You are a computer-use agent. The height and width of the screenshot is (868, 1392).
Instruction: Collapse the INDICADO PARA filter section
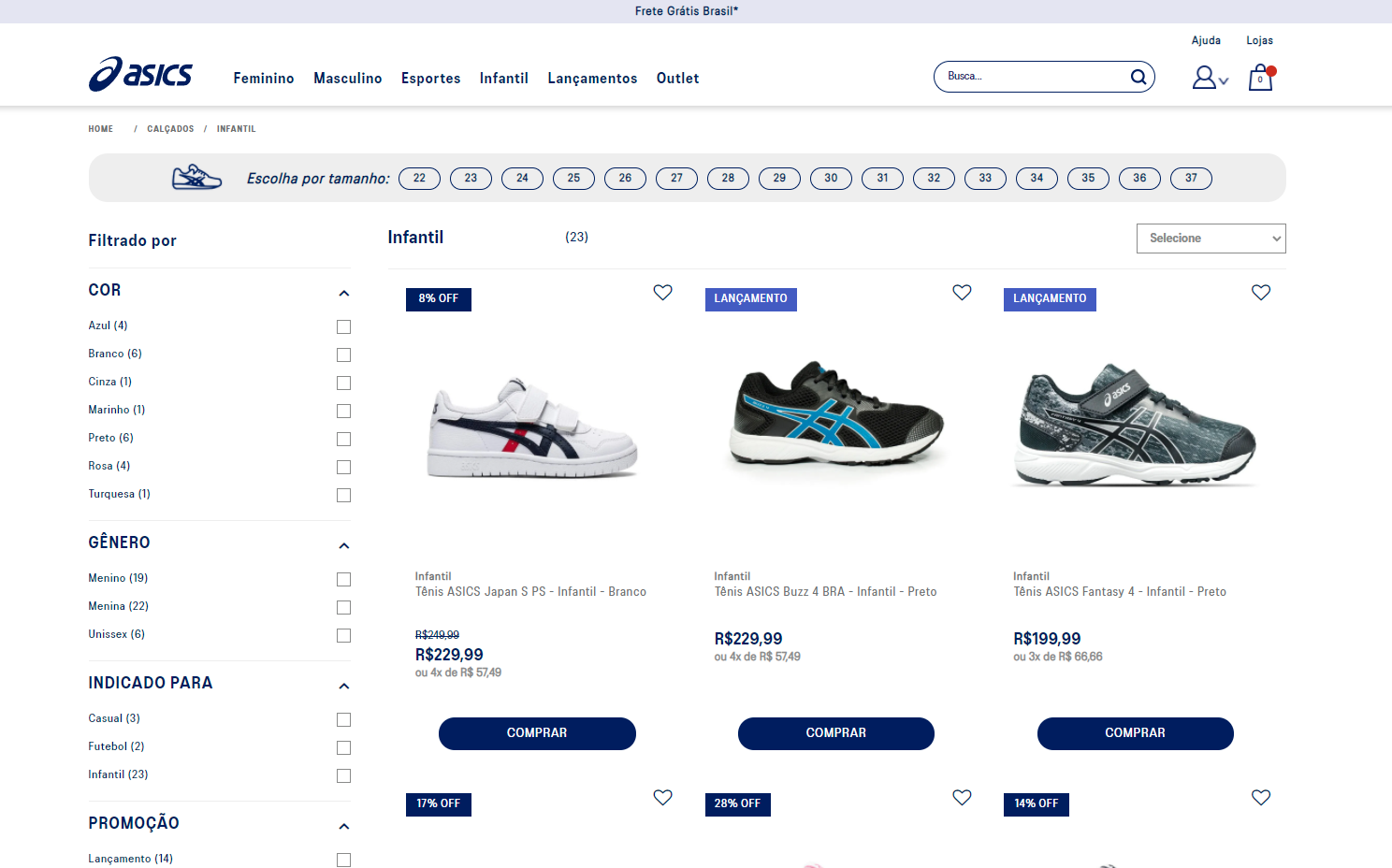[x=344, y=686]
